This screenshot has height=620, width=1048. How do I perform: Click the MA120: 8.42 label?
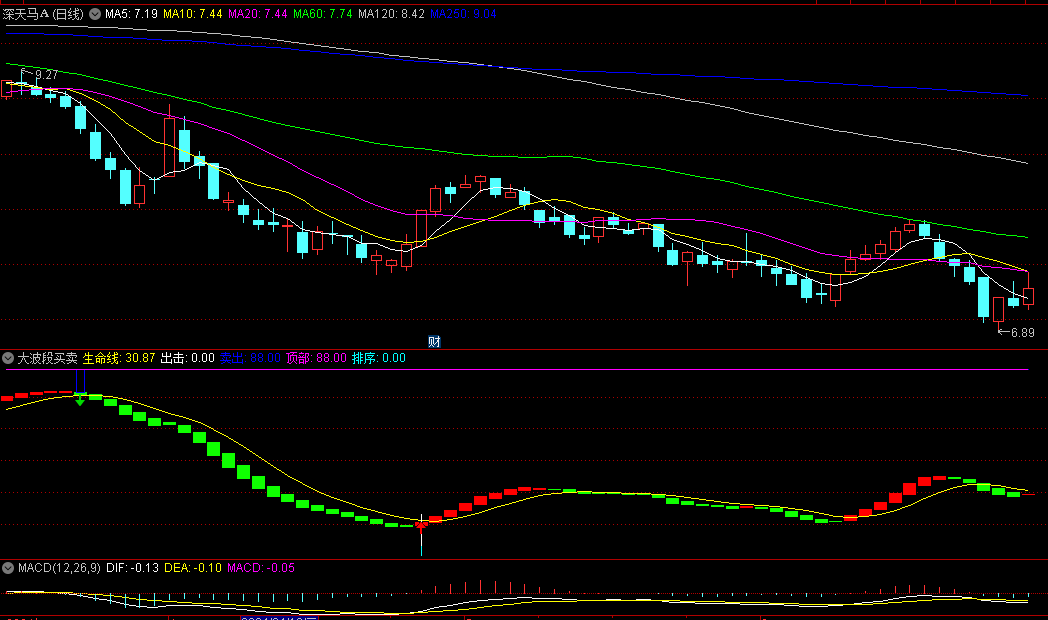pyautogui.click(x=391, y=14)
